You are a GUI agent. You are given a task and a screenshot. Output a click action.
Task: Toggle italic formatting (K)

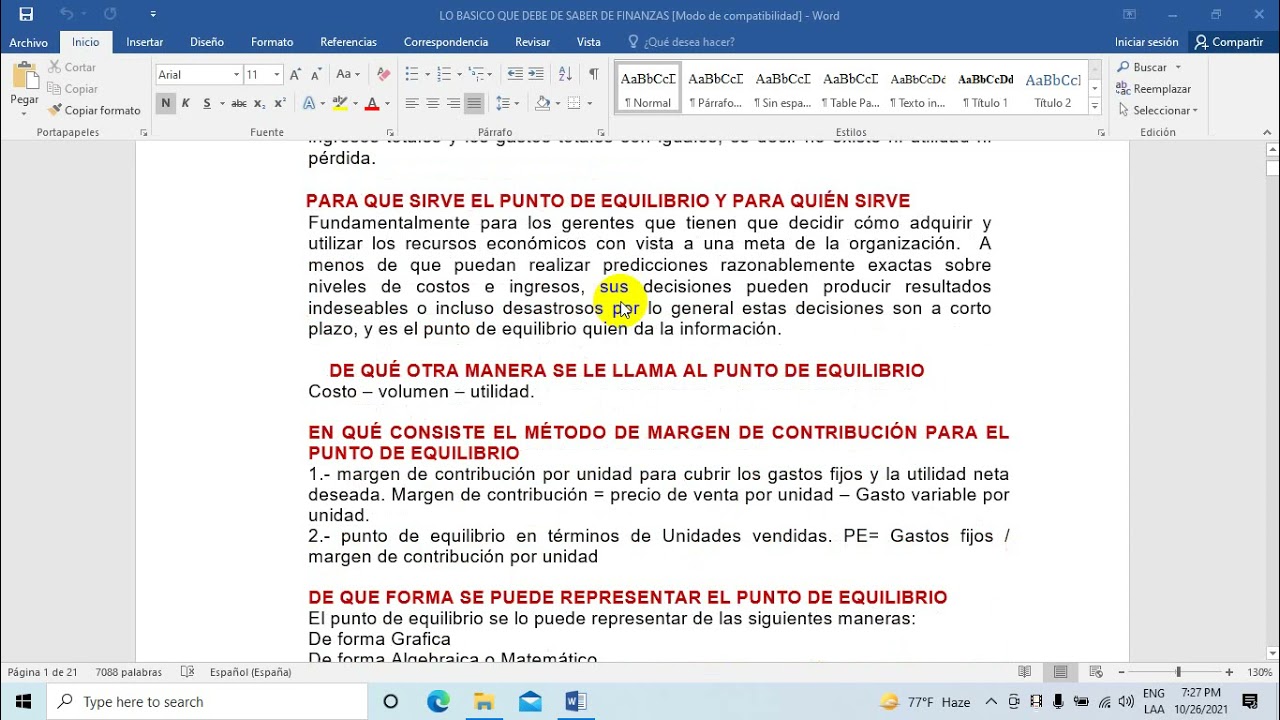pyautogui.click(x=185, y=103)
